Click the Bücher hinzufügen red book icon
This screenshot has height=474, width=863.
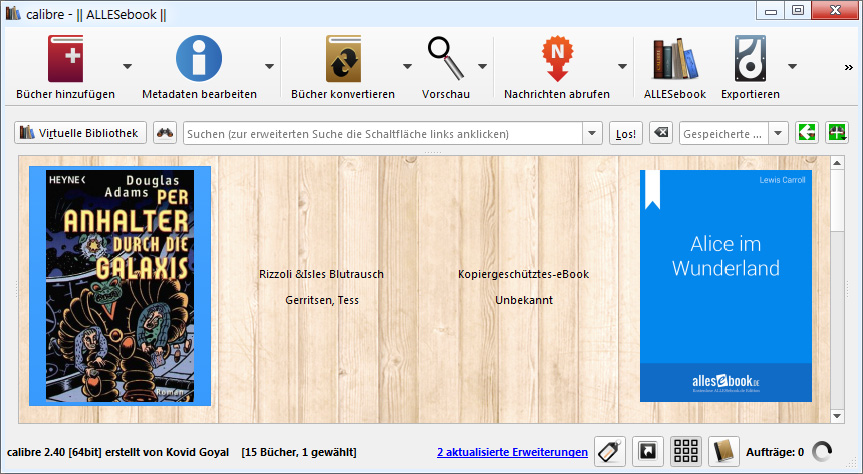pyautogui.click(x=65, y=58)
